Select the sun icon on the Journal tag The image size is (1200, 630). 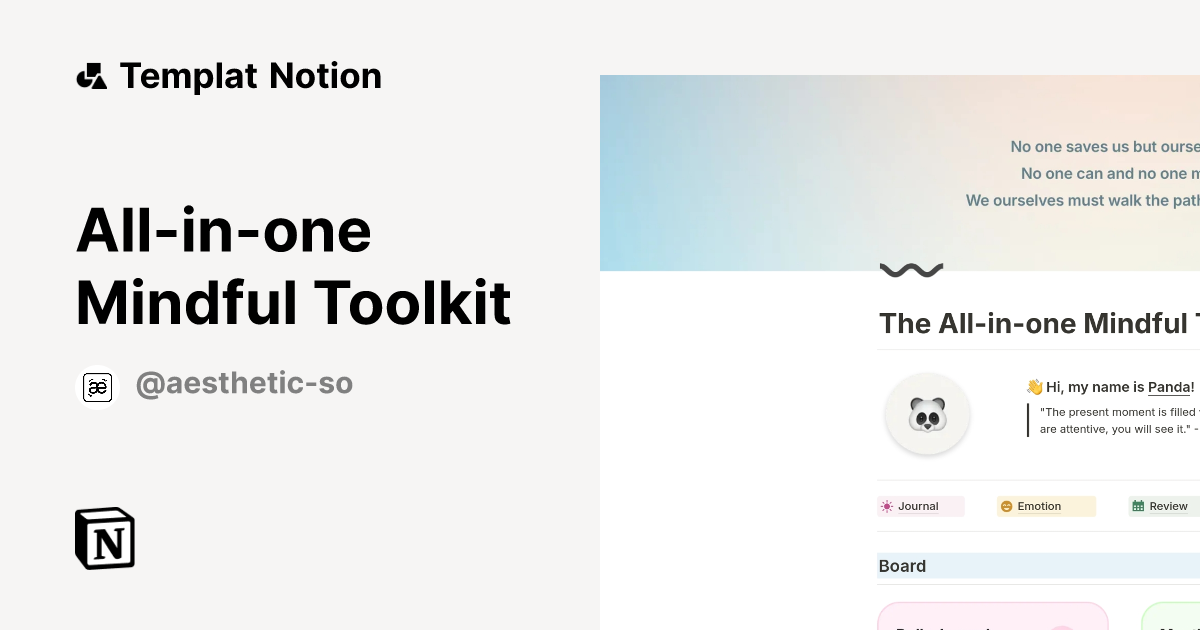point(887,506)
